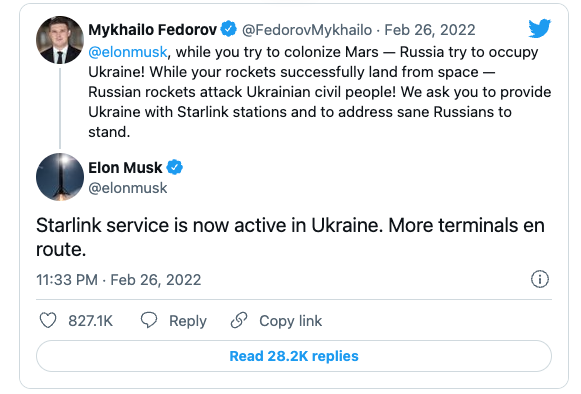Click the Twitter bird logo
Image resolution: width=581 pixels, height=394 pixels.
pyautogui.click(x=540, y=28)
